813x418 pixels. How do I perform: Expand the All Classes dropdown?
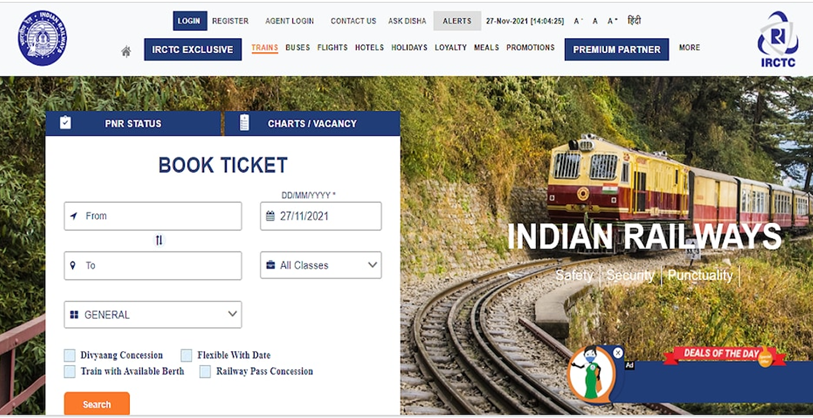tap(321, 265)
